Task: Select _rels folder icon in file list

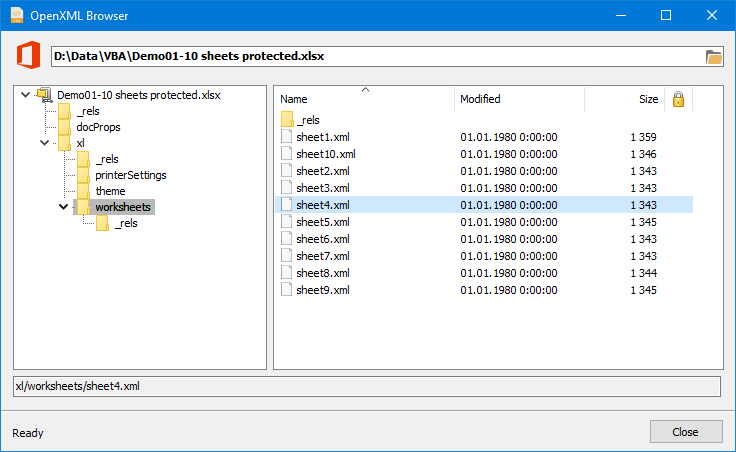Action: (287, 119)
